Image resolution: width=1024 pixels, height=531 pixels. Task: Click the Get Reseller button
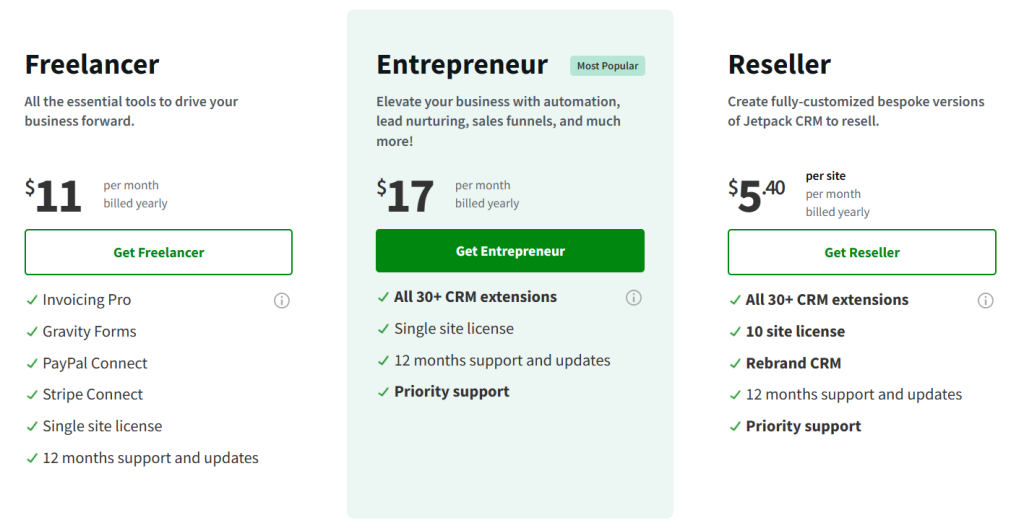coord(862,252)
